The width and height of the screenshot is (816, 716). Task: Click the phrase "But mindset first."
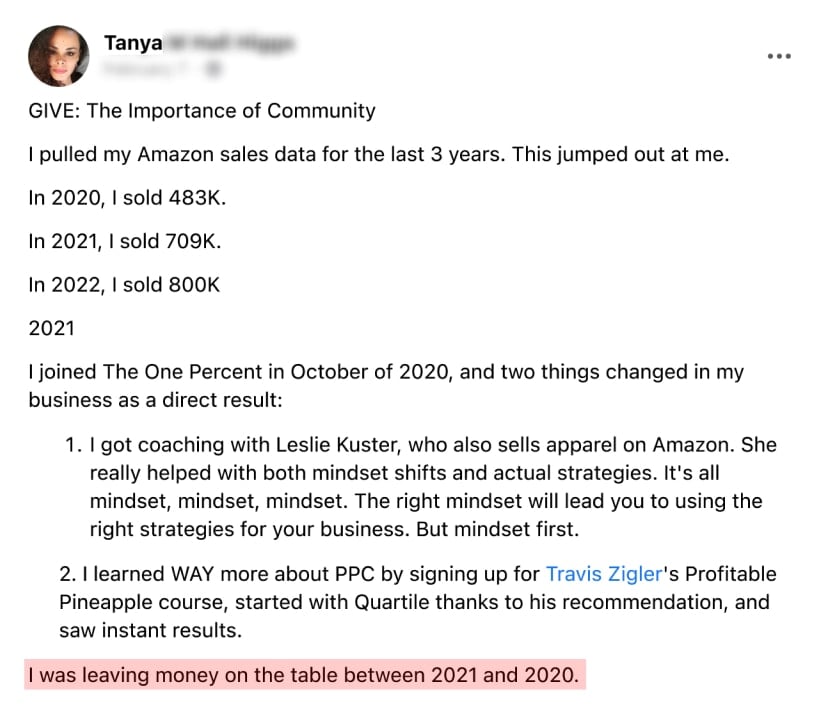[x=498, y=529]
